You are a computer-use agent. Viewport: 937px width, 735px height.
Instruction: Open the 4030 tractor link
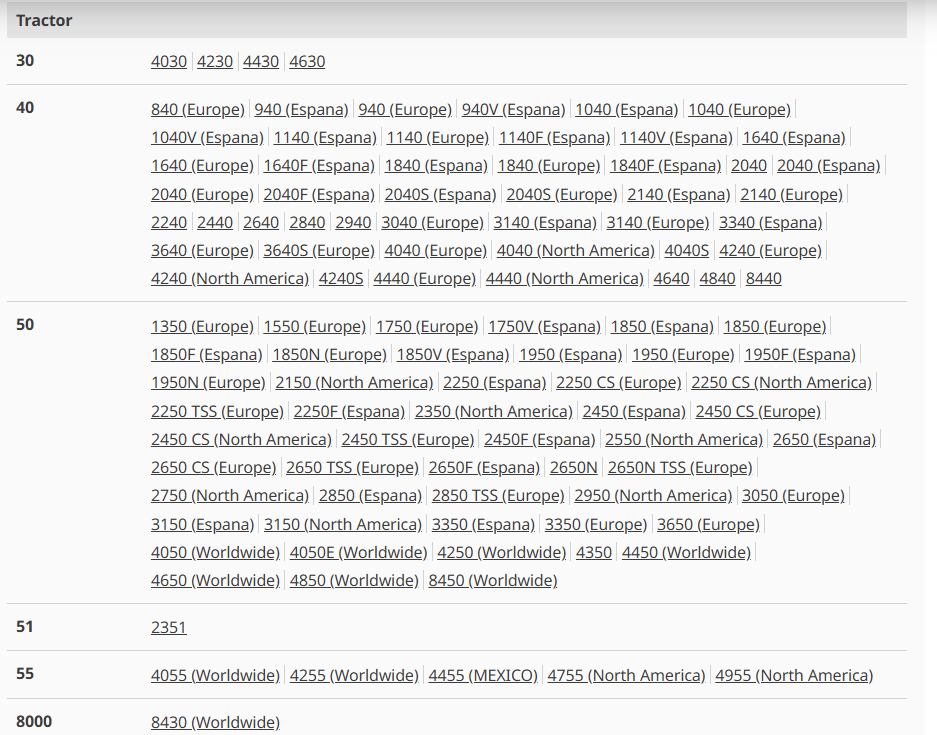(169, 61)
